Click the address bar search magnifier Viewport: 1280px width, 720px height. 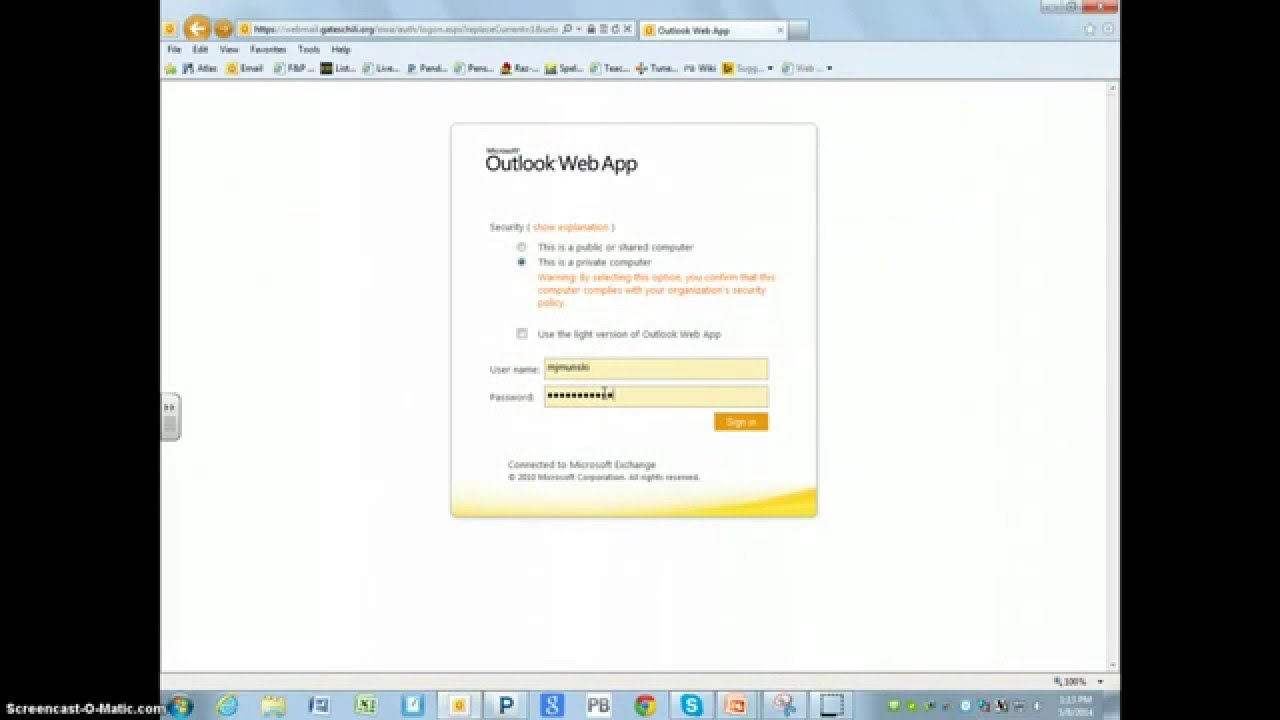(567, 30)
